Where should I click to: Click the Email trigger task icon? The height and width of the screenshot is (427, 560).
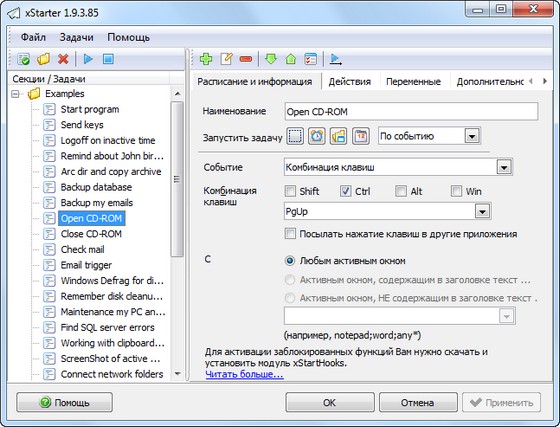click(49, 265)
